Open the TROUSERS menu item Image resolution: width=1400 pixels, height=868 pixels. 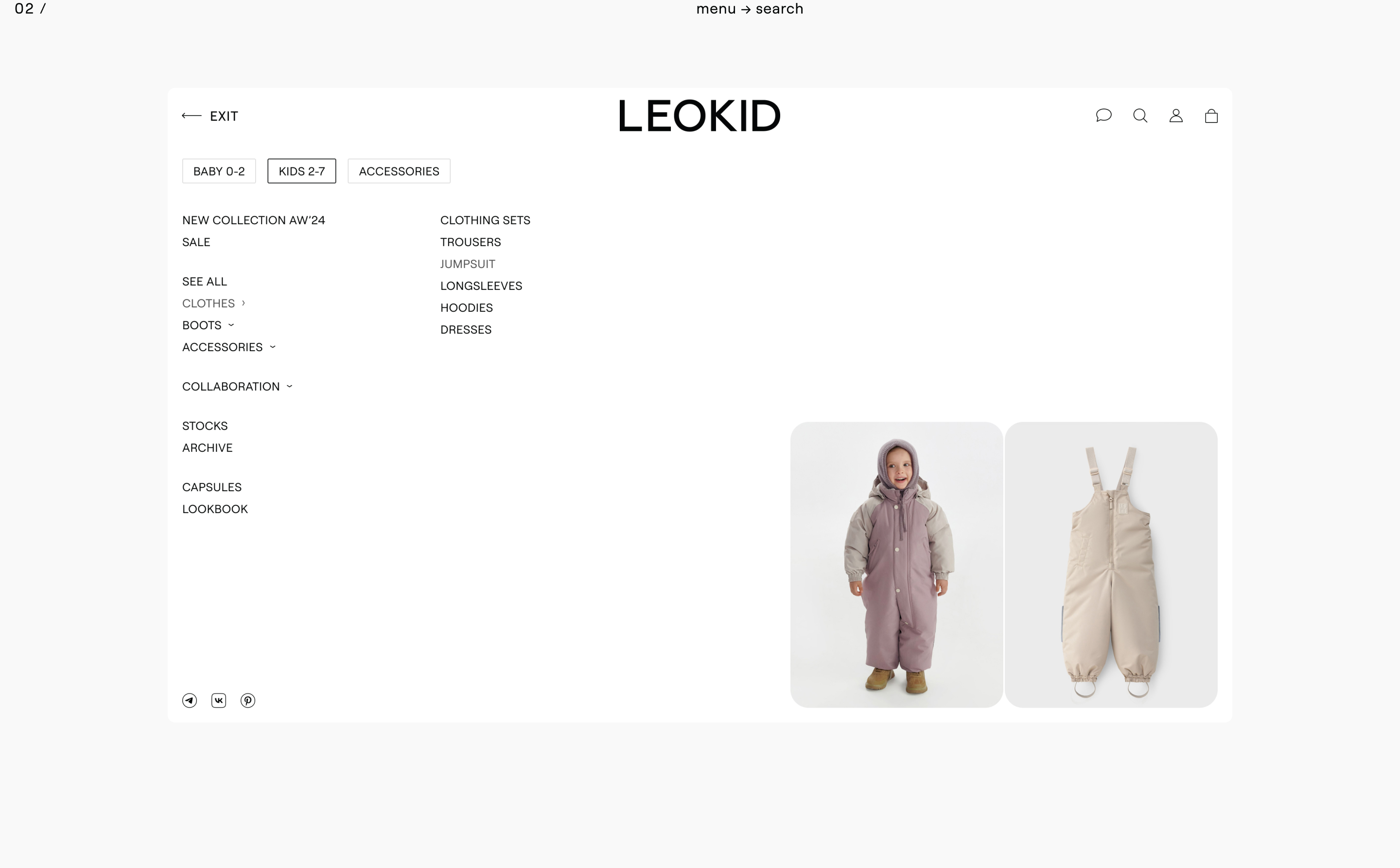click(471, 242)
